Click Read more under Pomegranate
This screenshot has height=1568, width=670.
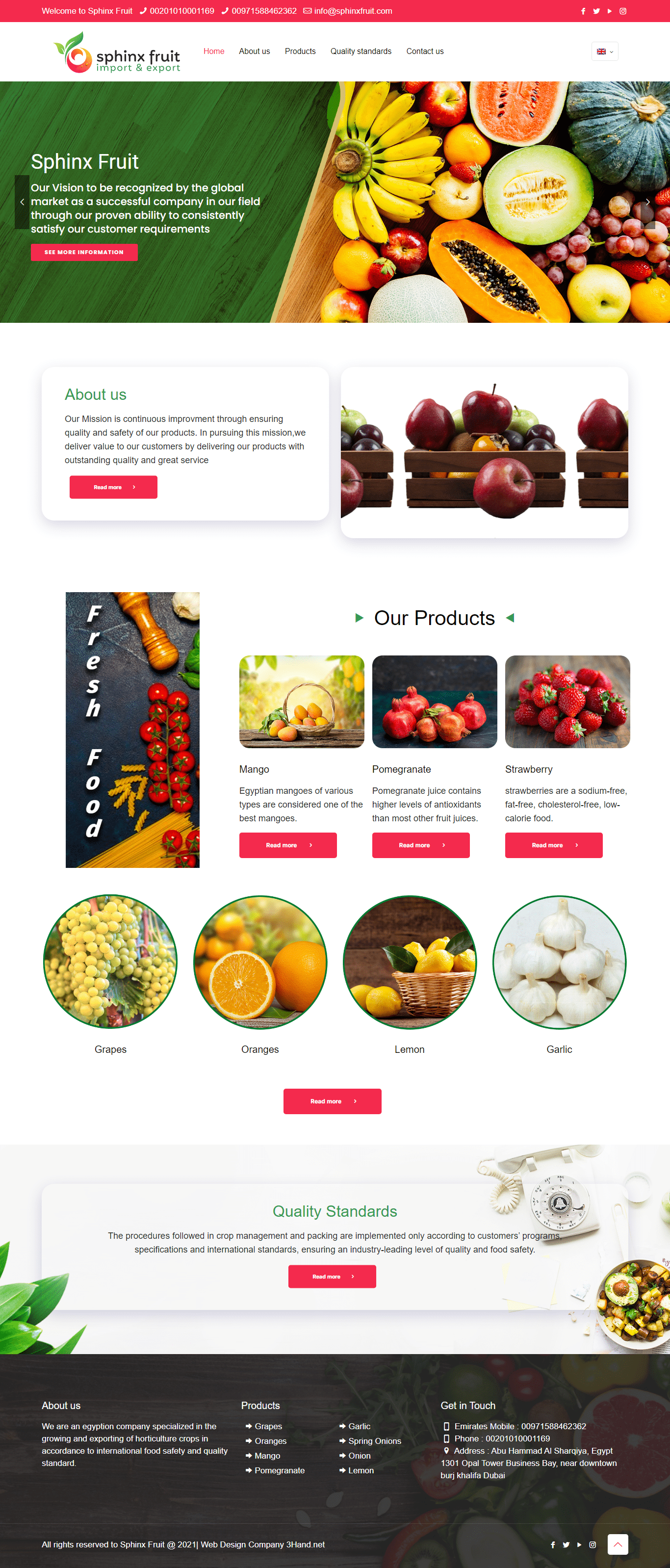[x=420, y=845]
